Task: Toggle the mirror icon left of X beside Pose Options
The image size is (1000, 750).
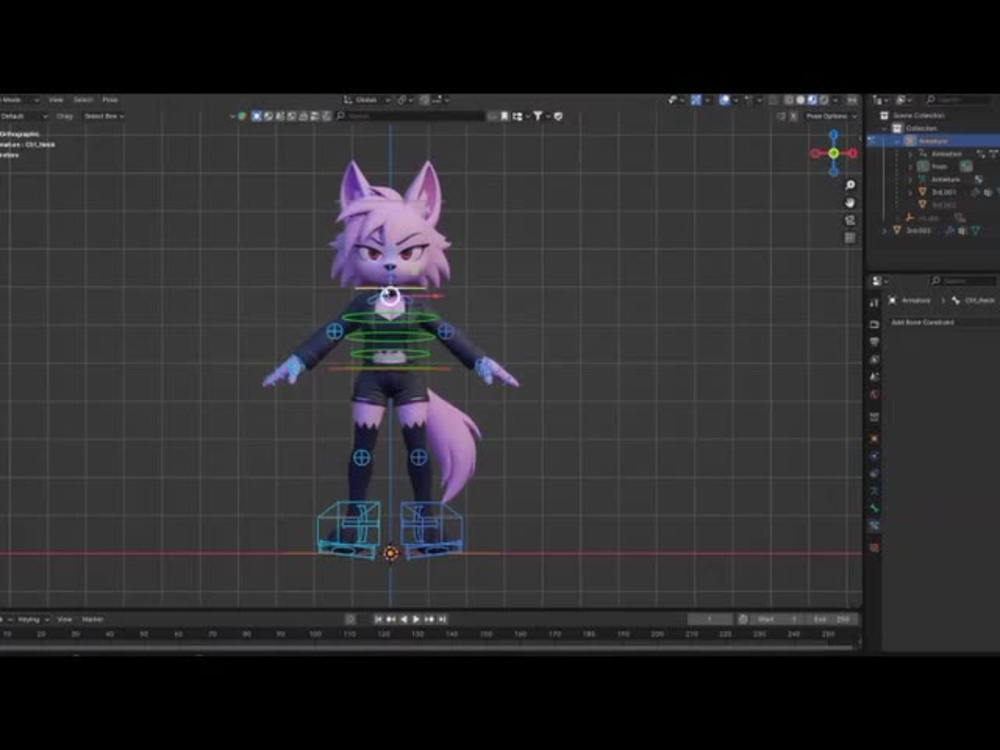Action: pos(781,116)
